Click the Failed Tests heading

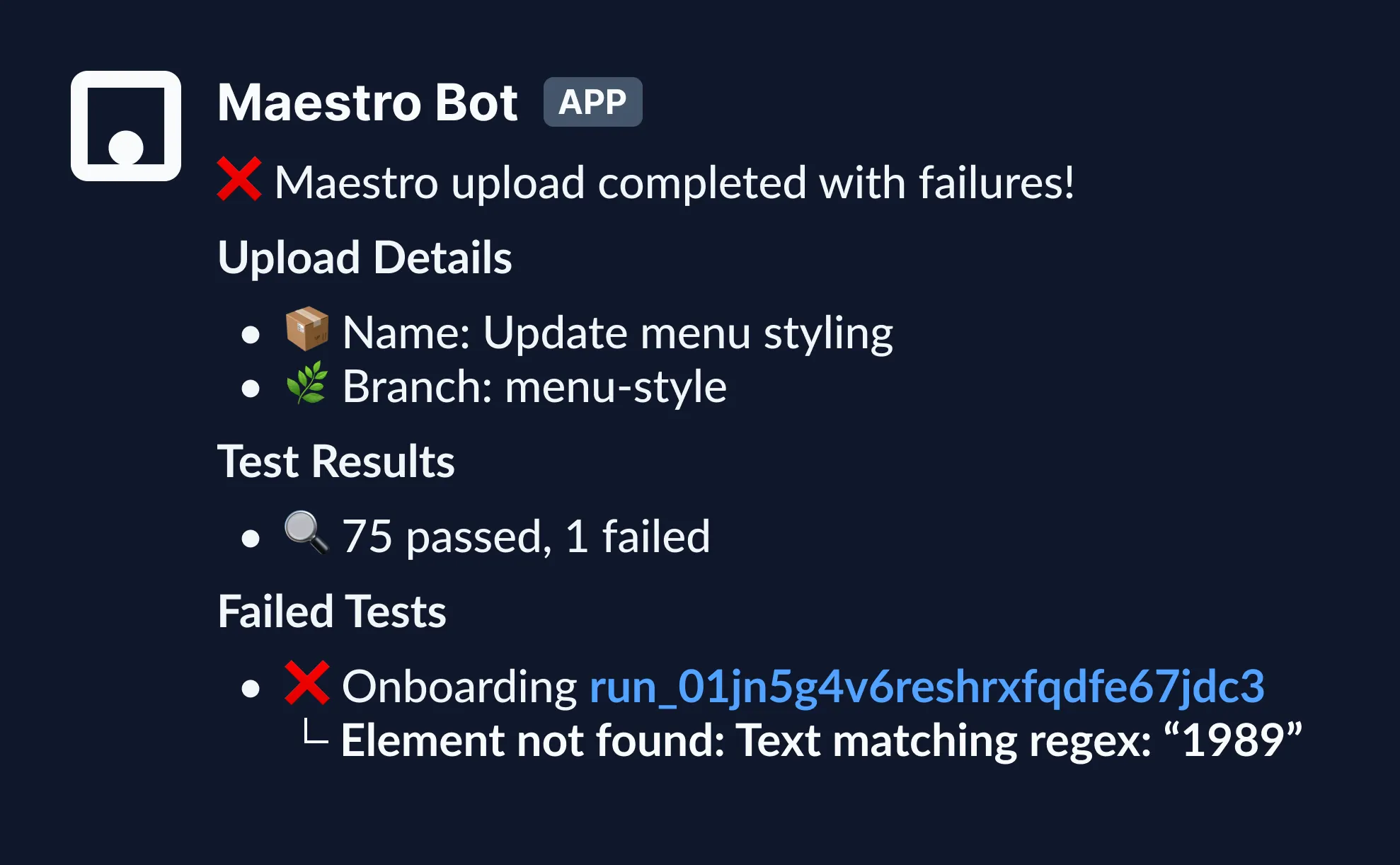pos(331,612)
